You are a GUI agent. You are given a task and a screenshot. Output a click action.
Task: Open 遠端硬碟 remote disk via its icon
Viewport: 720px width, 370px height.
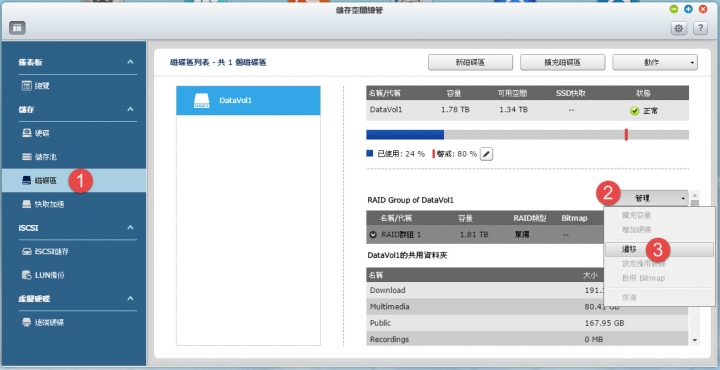coord(27,322)
